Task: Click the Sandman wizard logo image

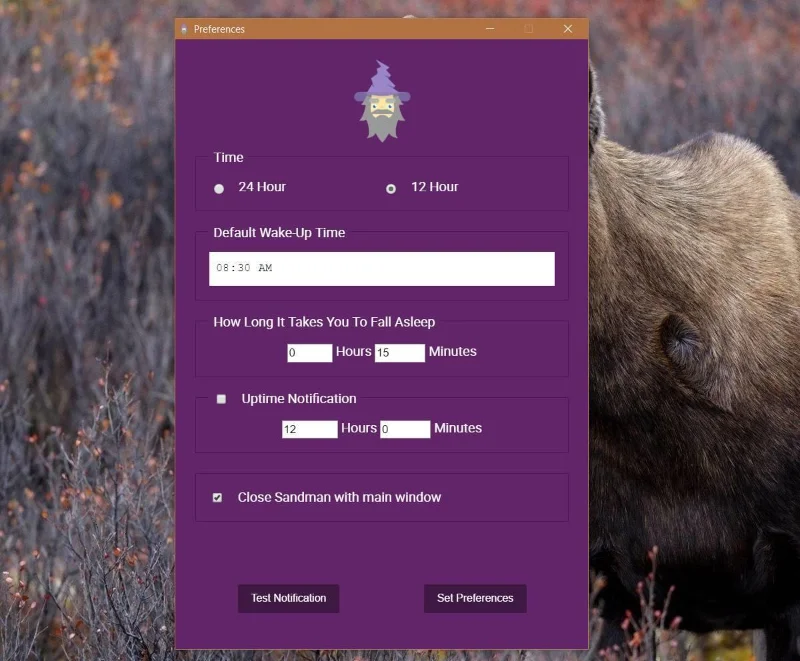Action: tap(382, 101)
